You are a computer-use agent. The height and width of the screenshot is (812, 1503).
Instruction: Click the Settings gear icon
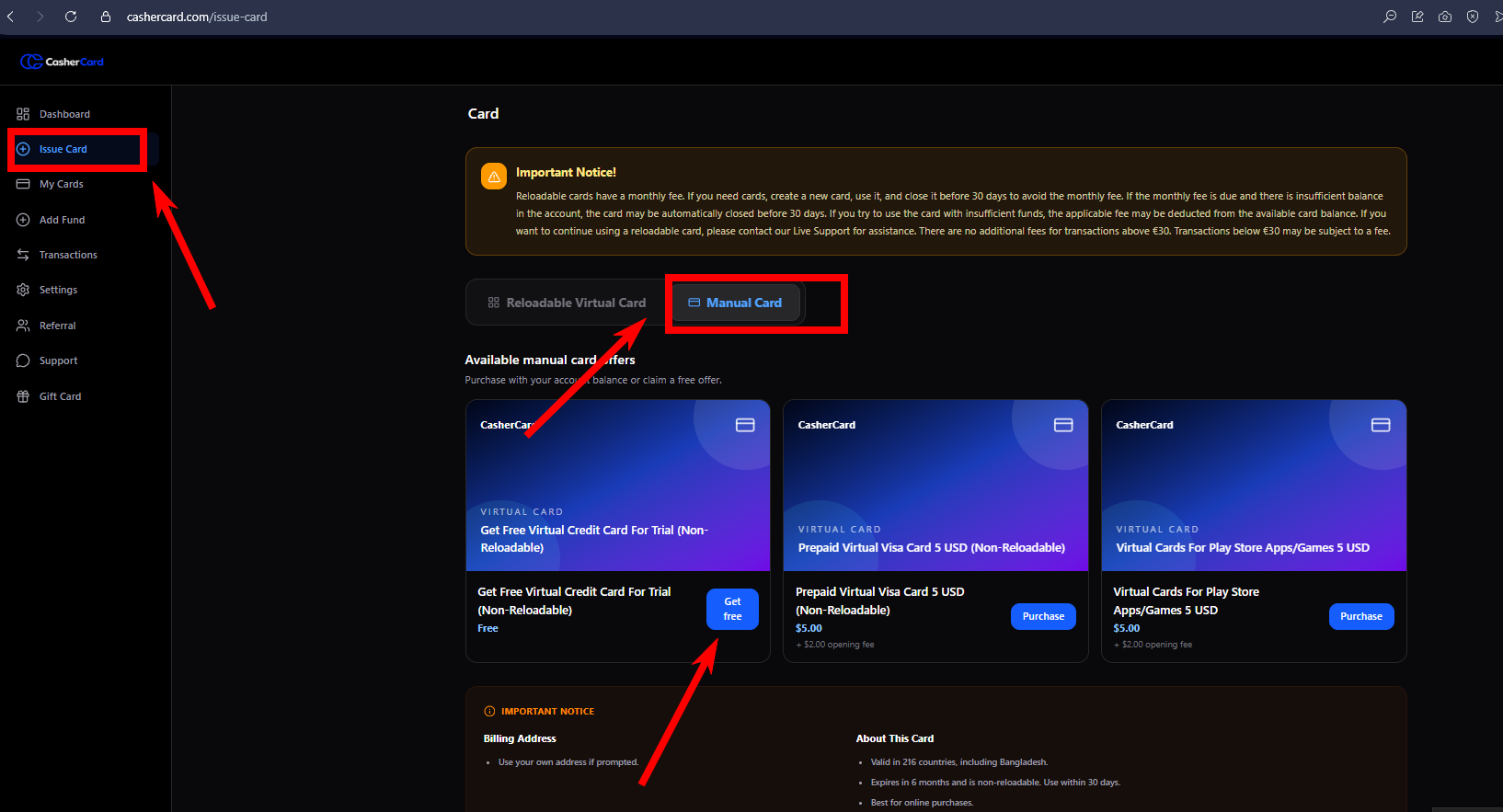point(23,290)
